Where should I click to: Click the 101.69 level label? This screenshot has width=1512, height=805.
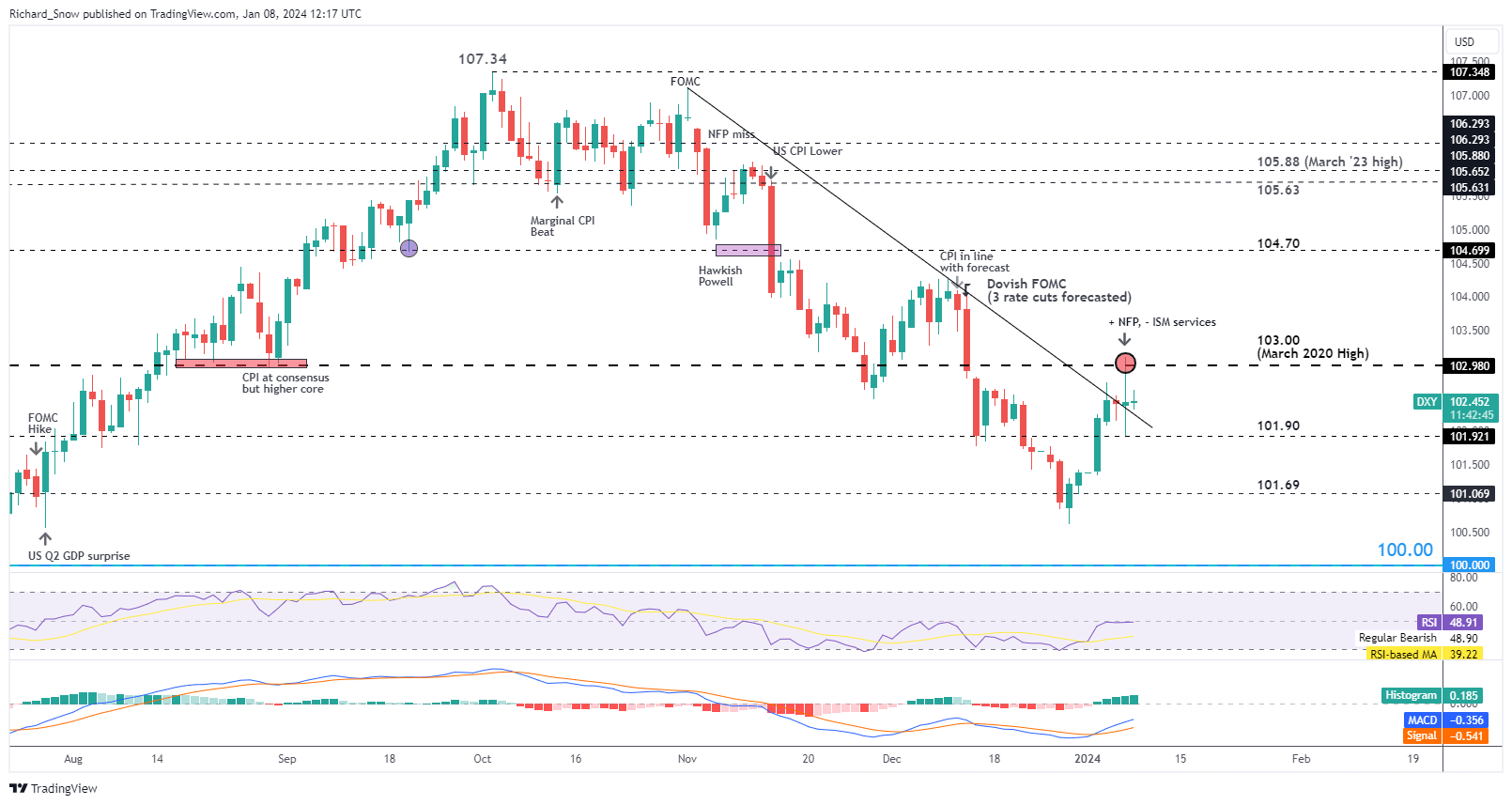pyautogui.click(x=1278, y=486)
